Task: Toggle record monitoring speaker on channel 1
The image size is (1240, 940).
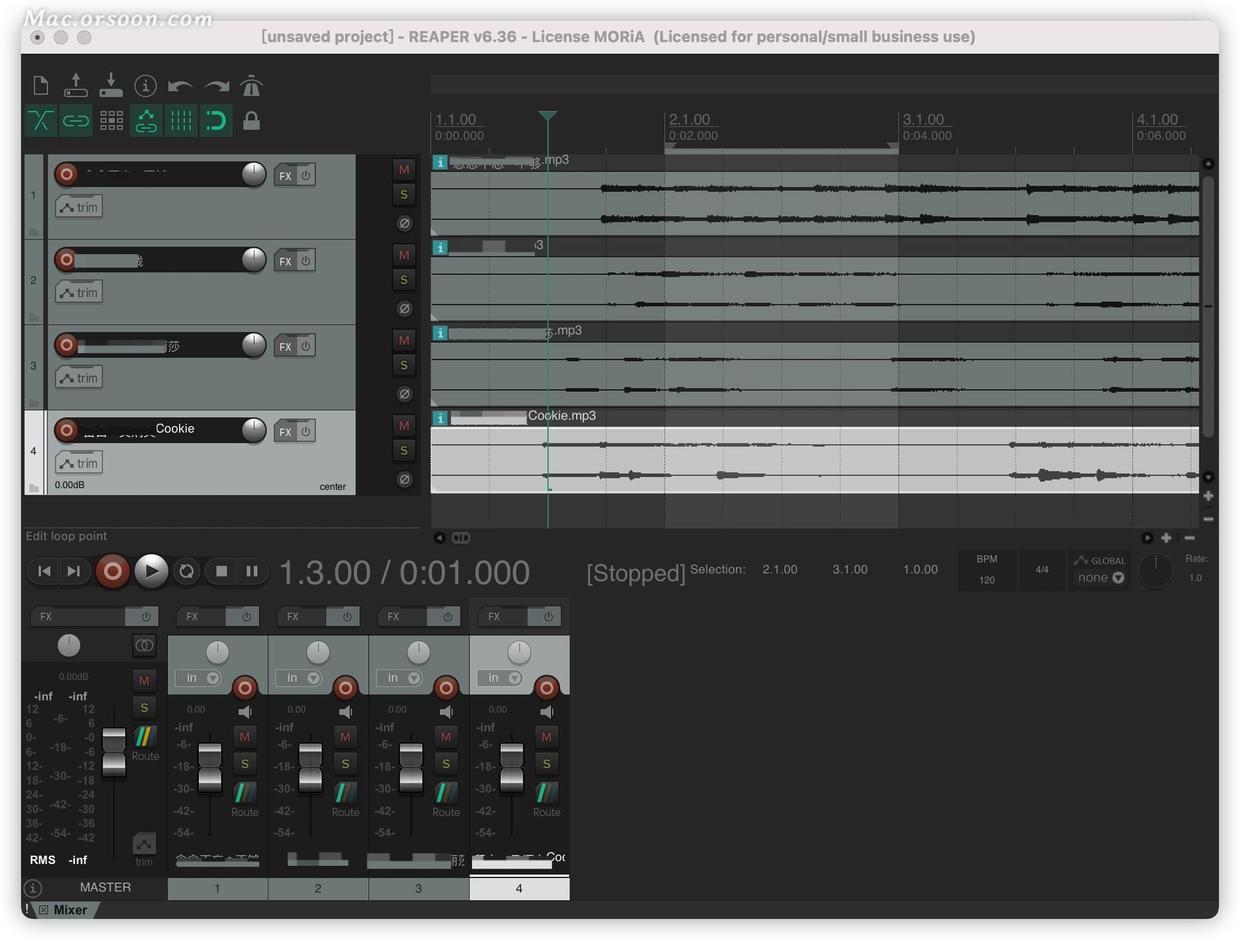Action: click(245, 712)
